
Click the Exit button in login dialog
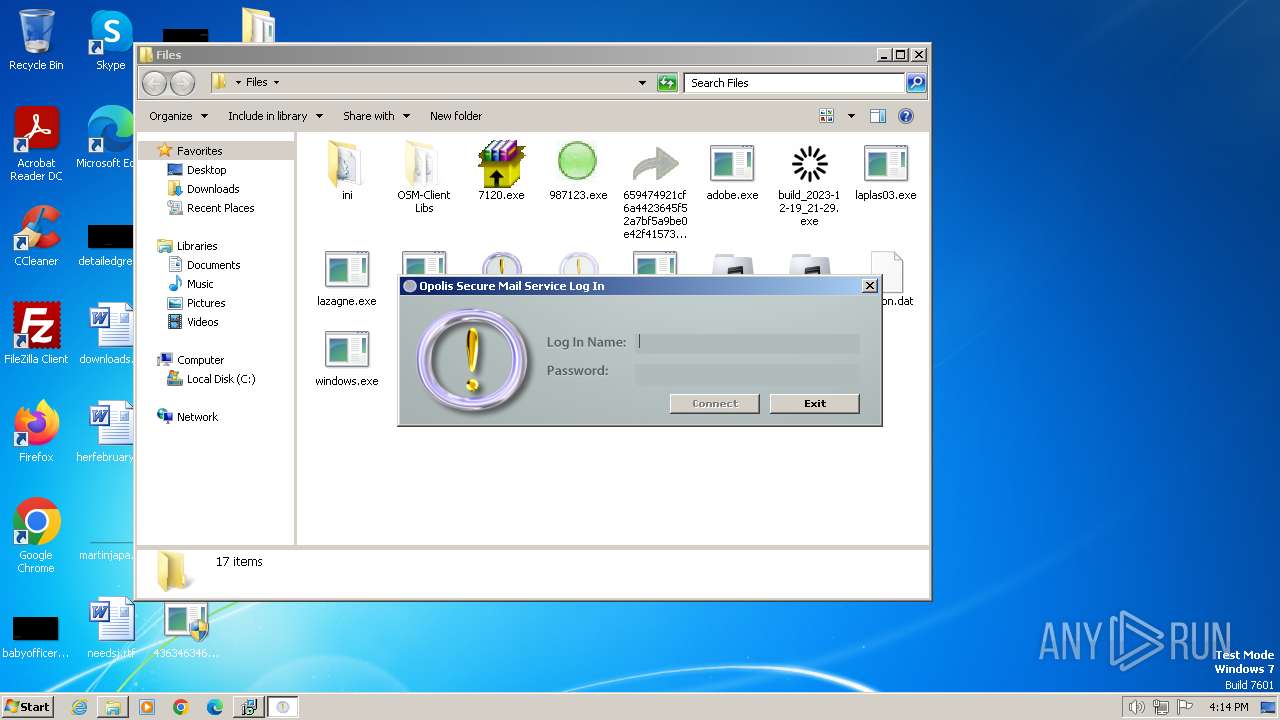pos(814,404)
